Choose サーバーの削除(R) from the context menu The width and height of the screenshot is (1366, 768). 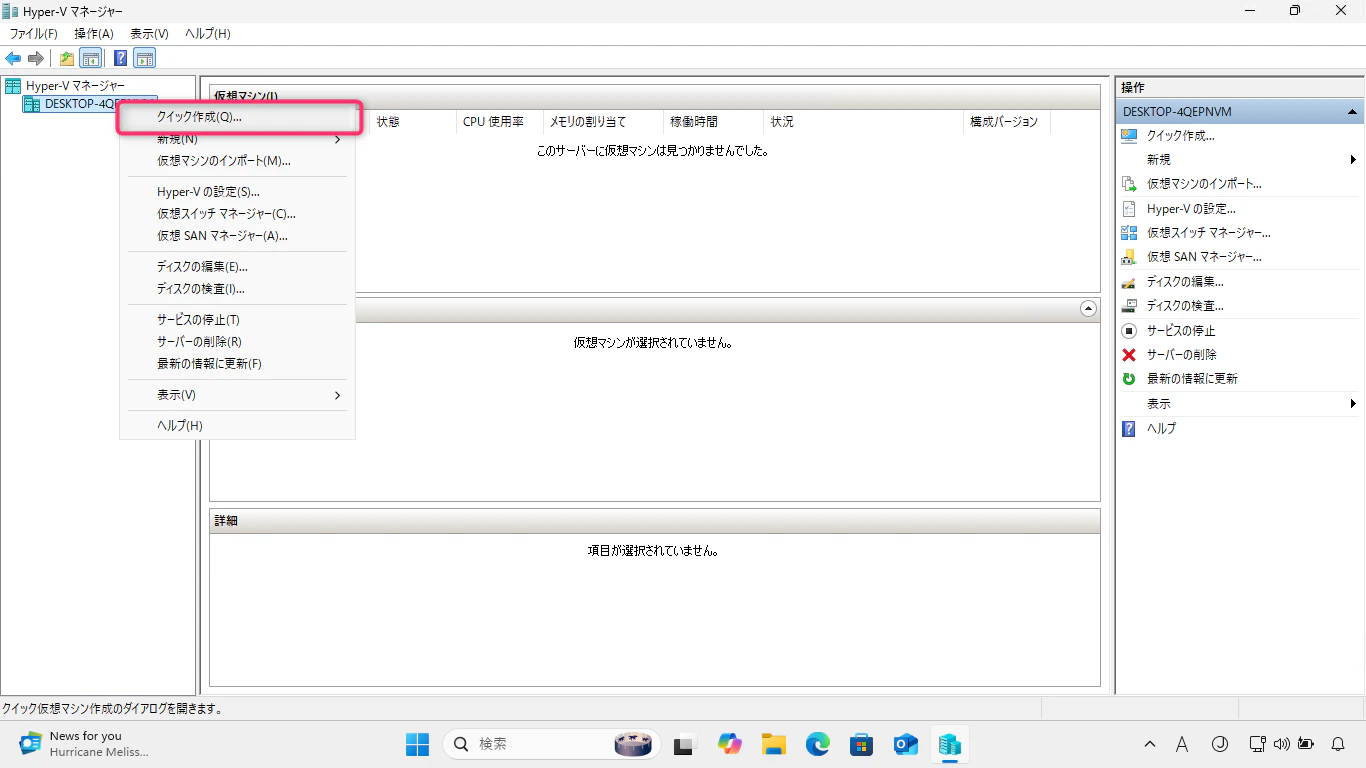click(x=237, y=342)
